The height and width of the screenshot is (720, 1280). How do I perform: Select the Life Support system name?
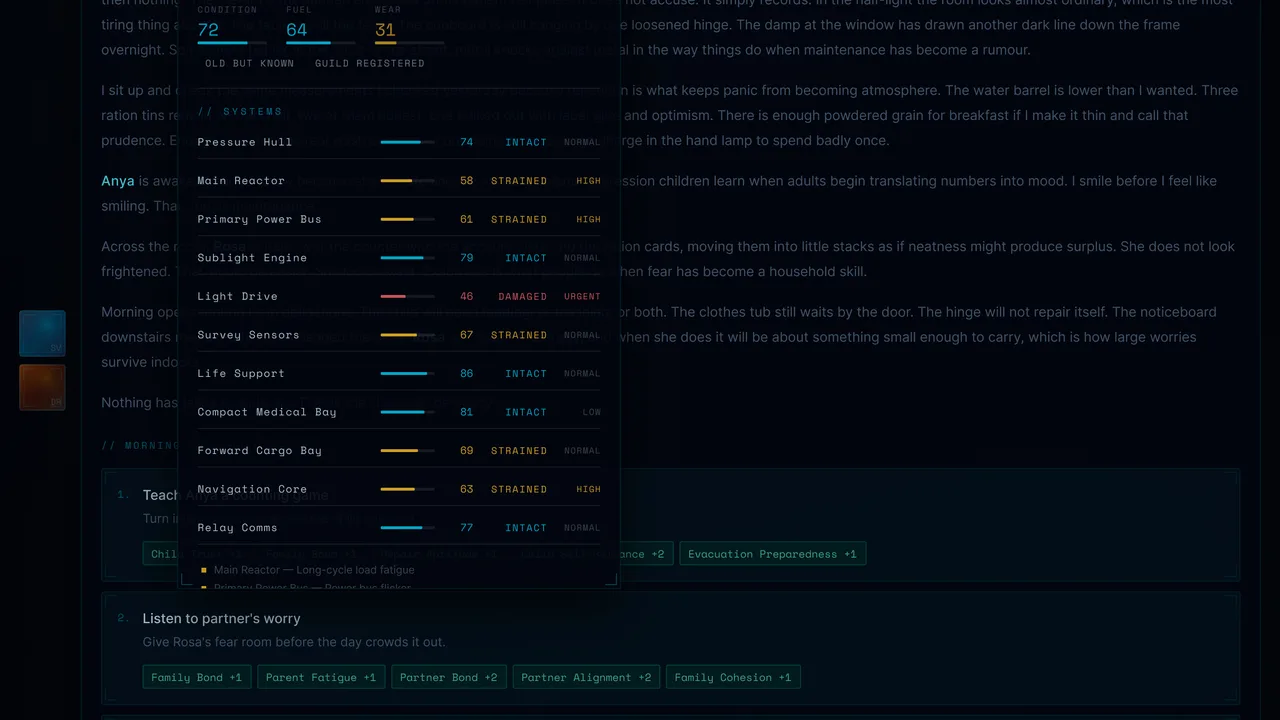(x=241, y=373)
